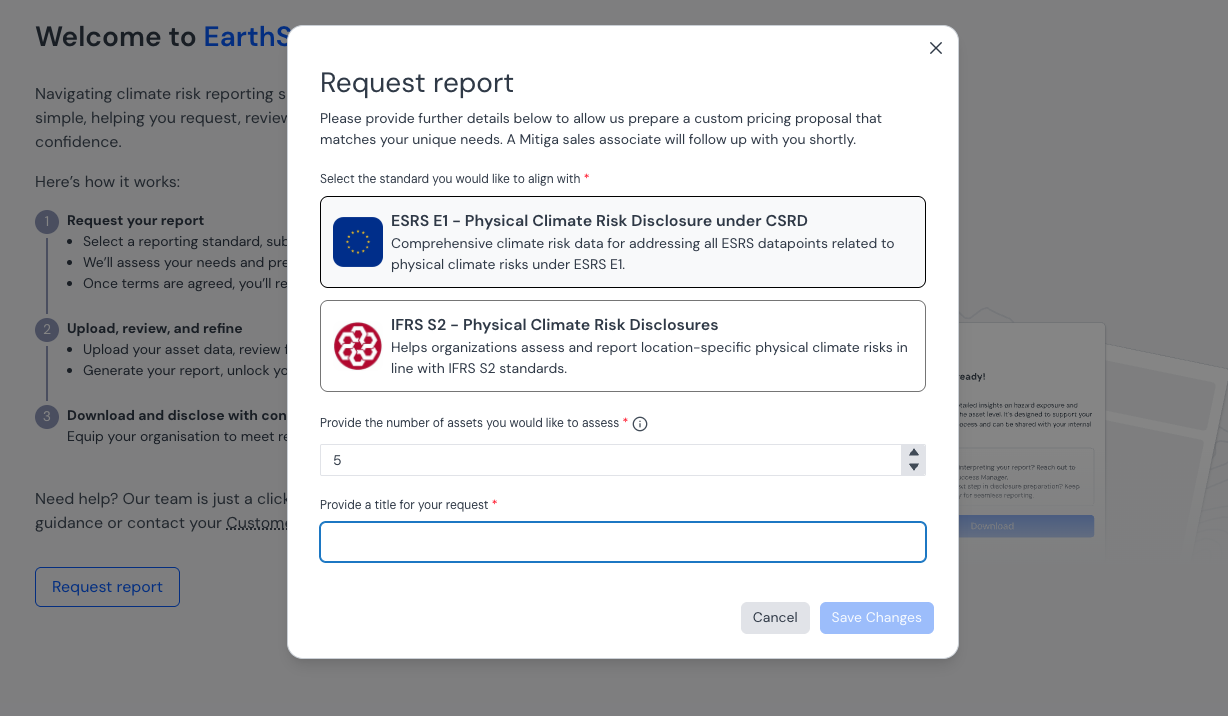Image resolution: width=1228 pixels, height=716 pixels.
Task: Show info tooltip for number of assets
Action: click(640, 424)
